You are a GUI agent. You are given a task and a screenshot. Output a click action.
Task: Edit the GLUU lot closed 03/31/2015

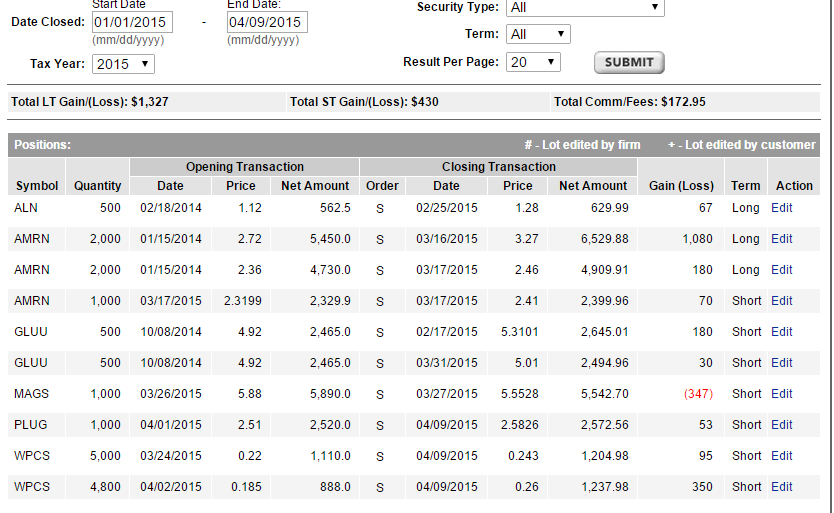coord(781,363)
